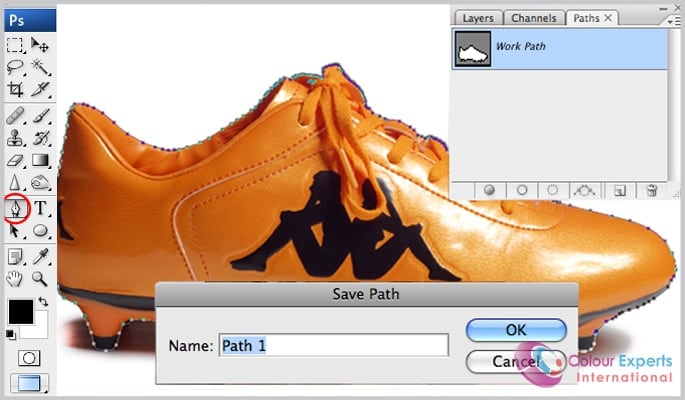
Task: Click the Work Path shoe thumbnail
Action: pos(473,49)
